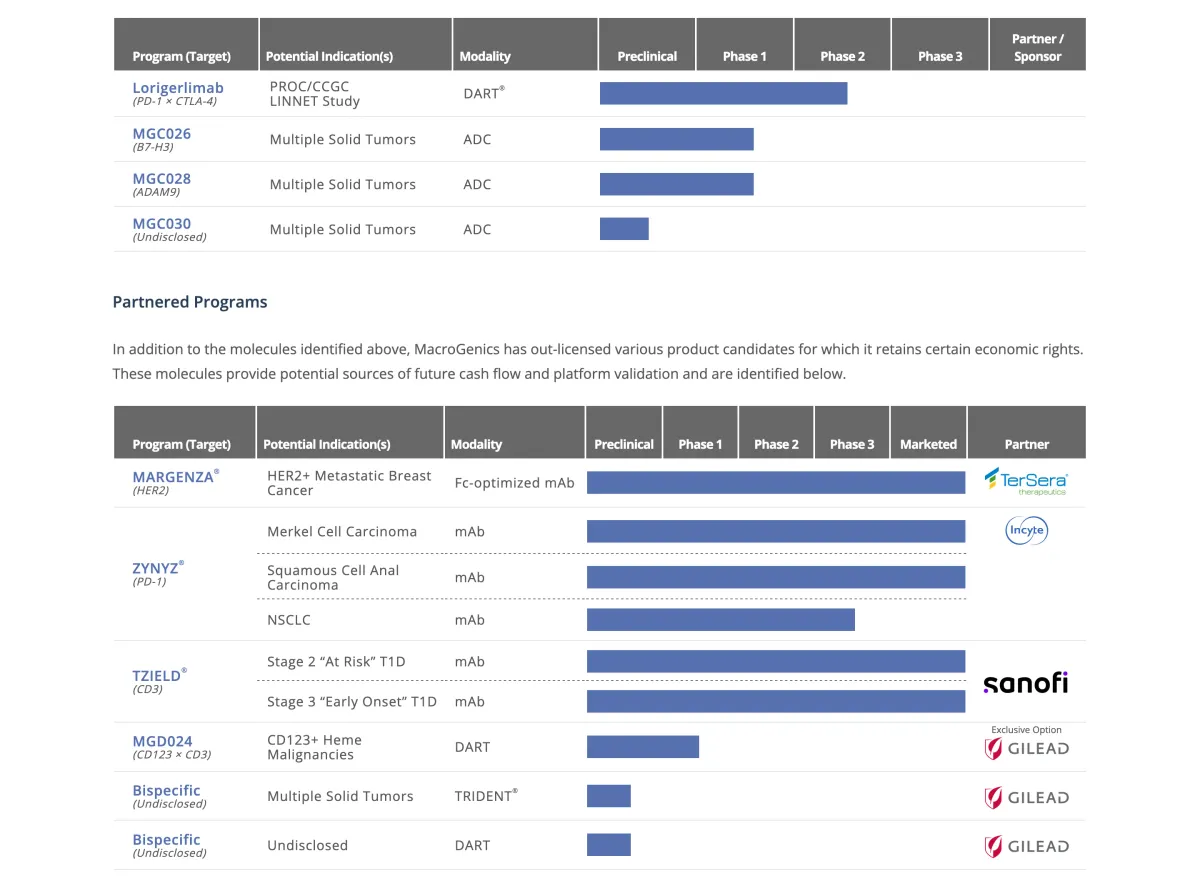Screen dimensions: 1200x891
Task: Open the TZIELD program link
Action: (x=157, y=675)
